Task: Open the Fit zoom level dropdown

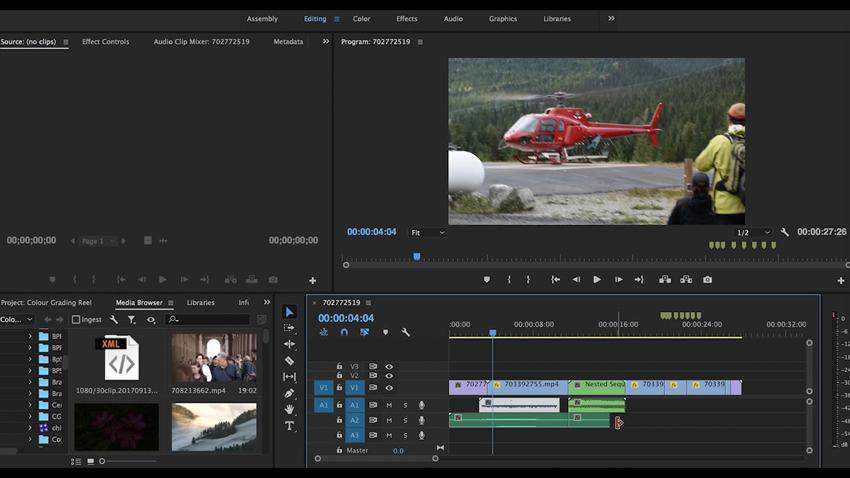Action: coord(428,232)
